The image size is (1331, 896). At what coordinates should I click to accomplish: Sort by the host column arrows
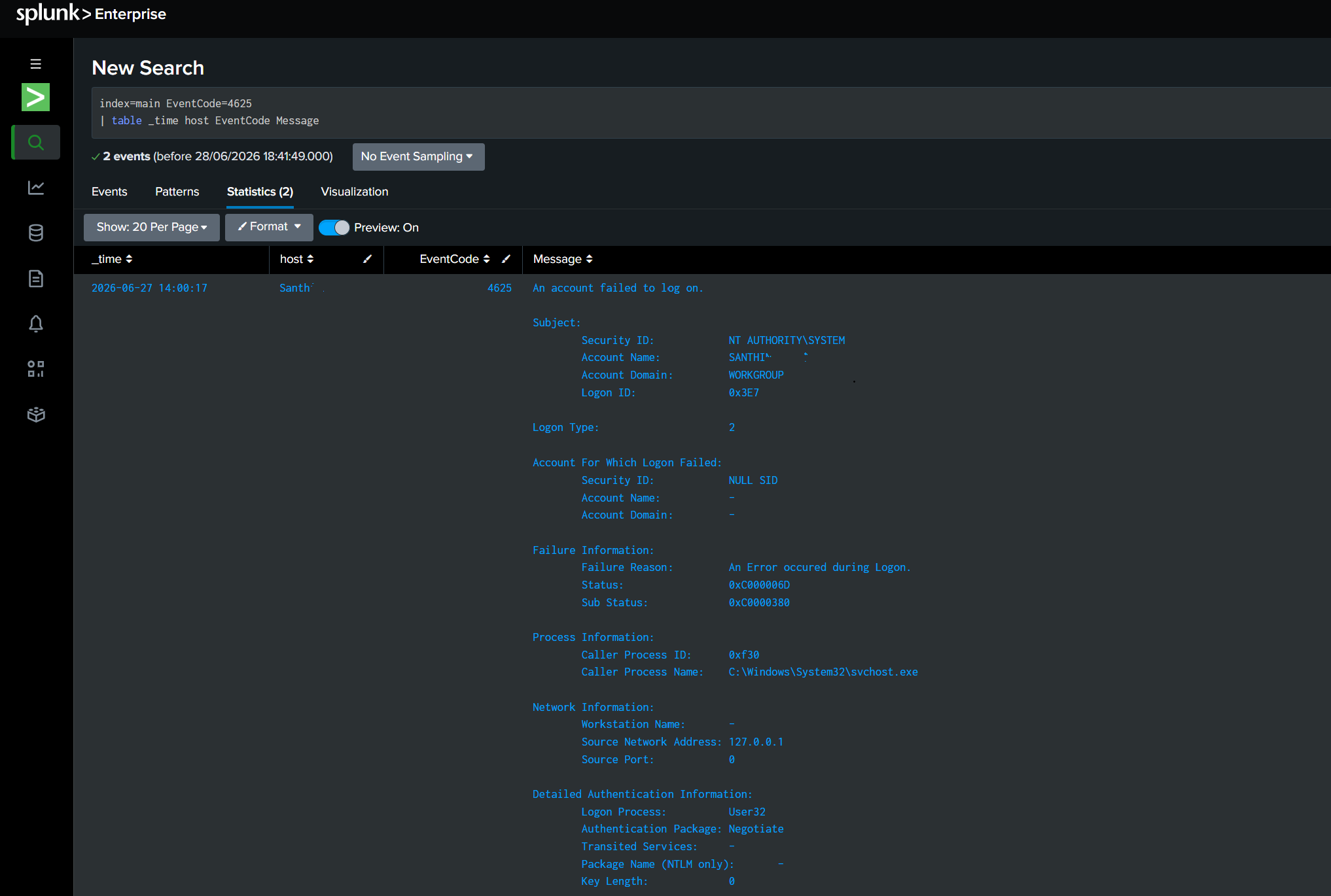(310, 259)
